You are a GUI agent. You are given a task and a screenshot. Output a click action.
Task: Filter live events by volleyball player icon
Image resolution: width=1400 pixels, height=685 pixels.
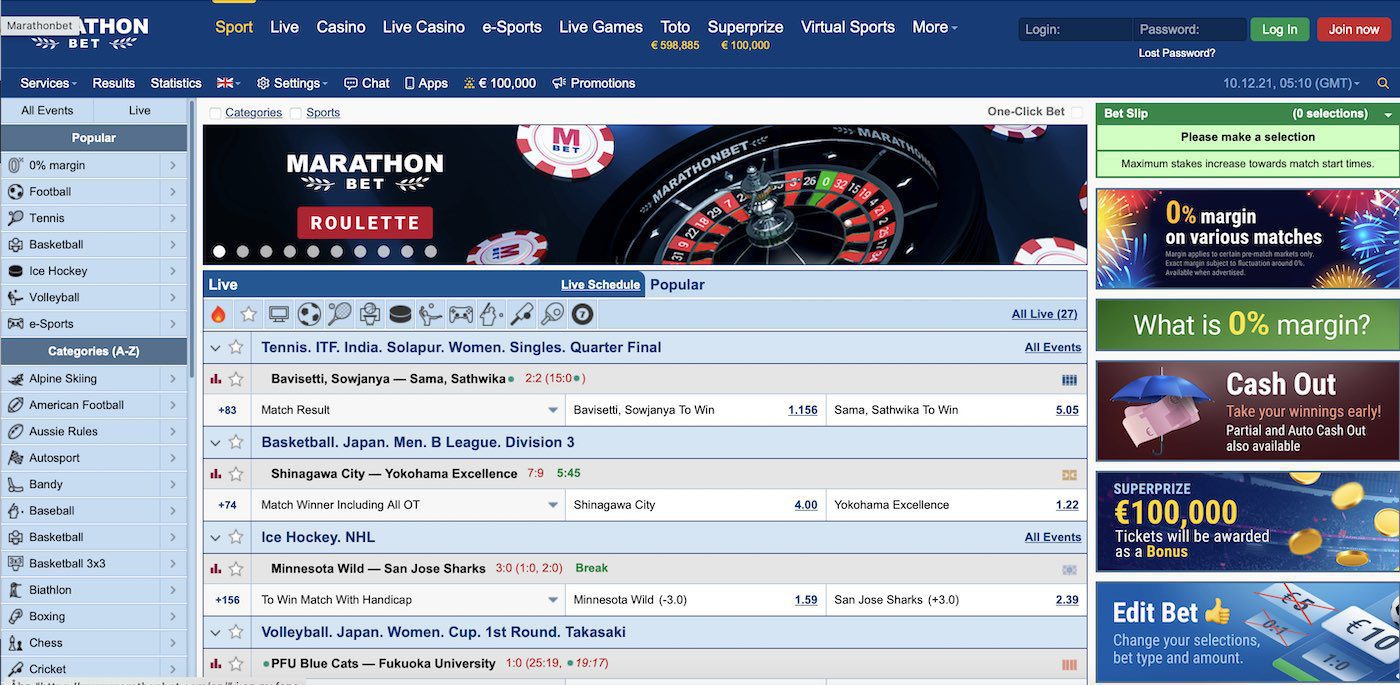tap(430, 314)
